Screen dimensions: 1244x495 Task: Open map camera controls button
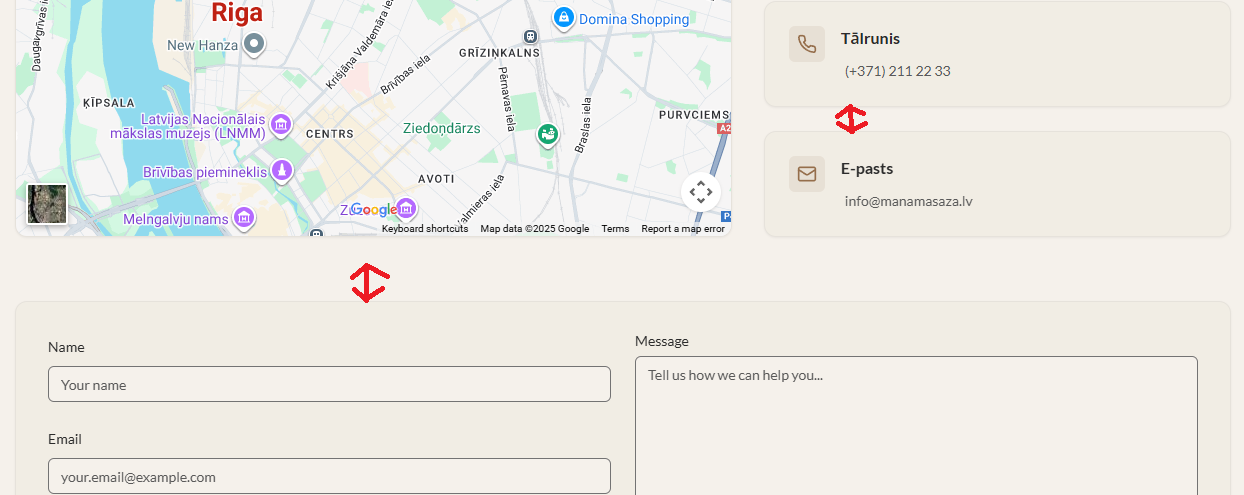click(x=700, y=192)
